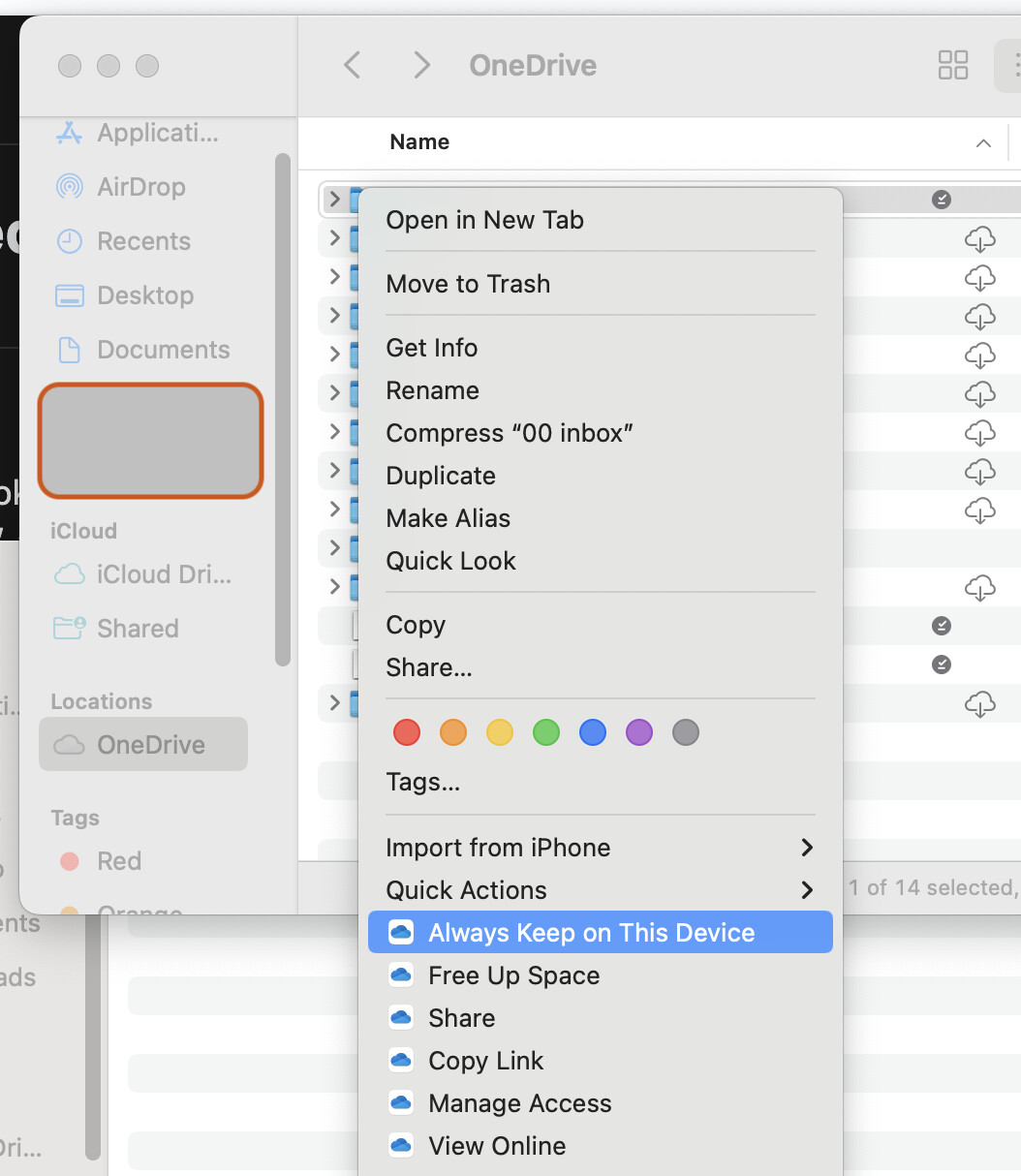Image resolution: width=1021 pixels, height=1176 pixels.
Task: Apply the yellow tag color dot
Action: pyautogui.click(x=500, y=732)
